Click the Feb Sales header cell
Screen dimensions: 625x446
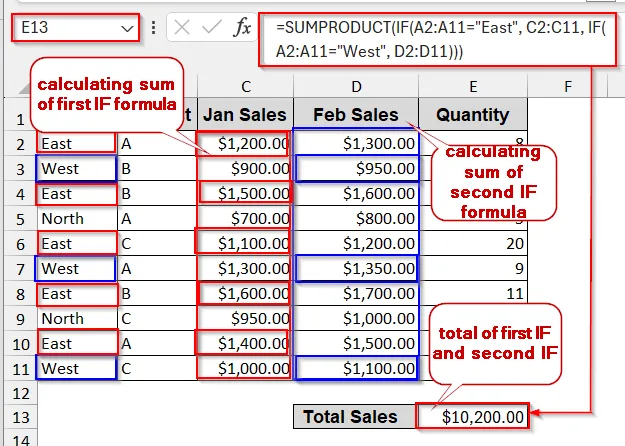click(356, 115)
